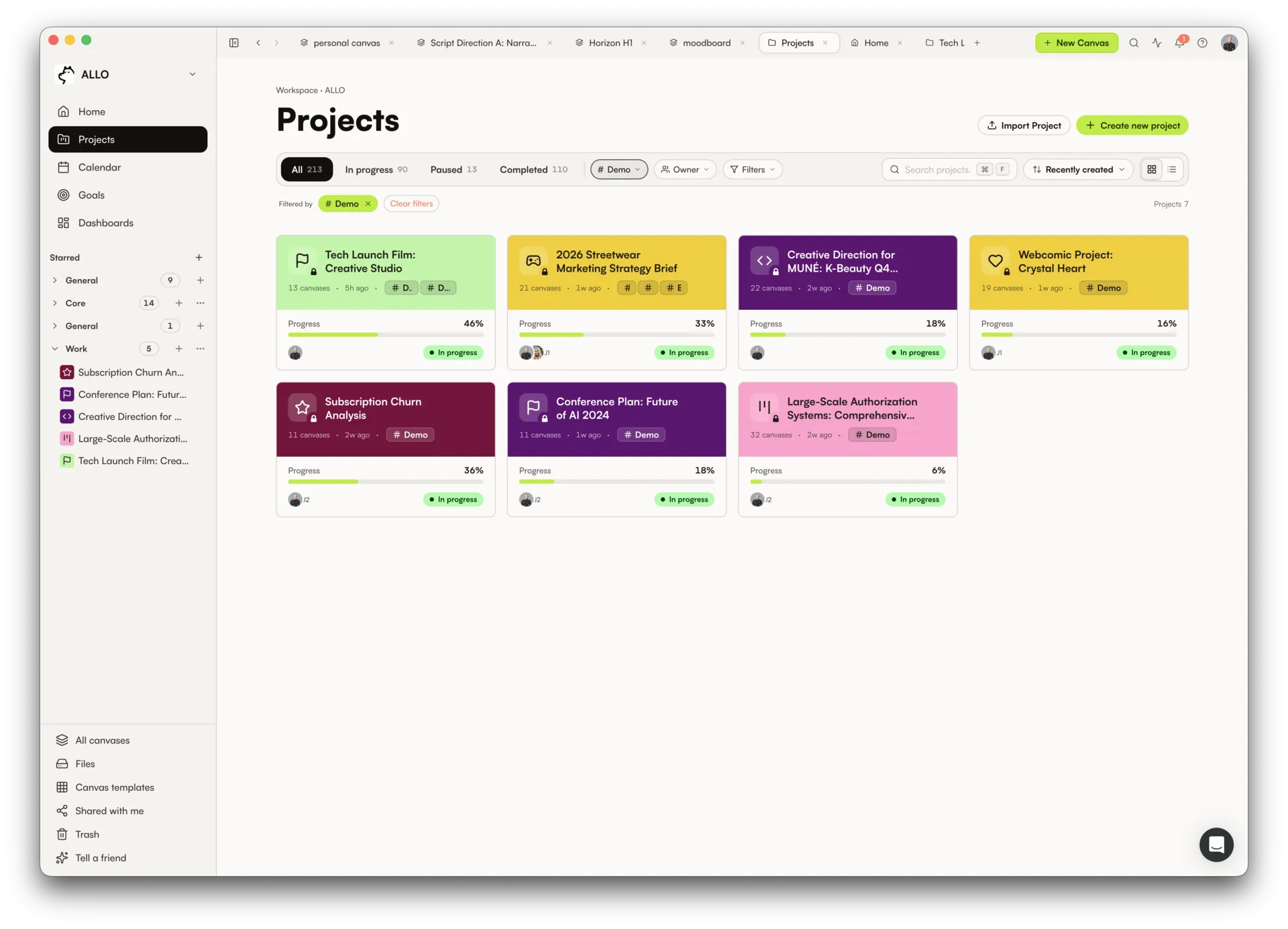Expand the General folder with 9 items
The image size is (1288, 929).
click(x=55, y=280)
